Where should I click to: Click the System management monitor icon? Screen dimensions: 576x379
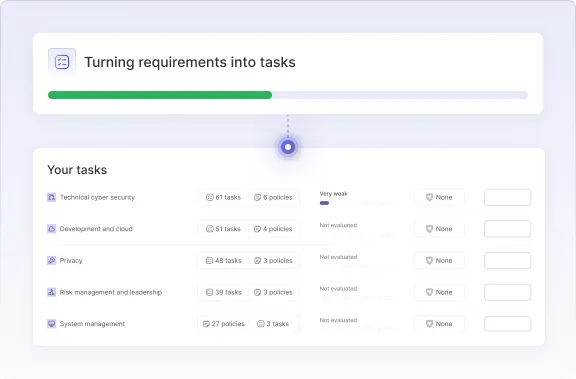tap(51, 324)
